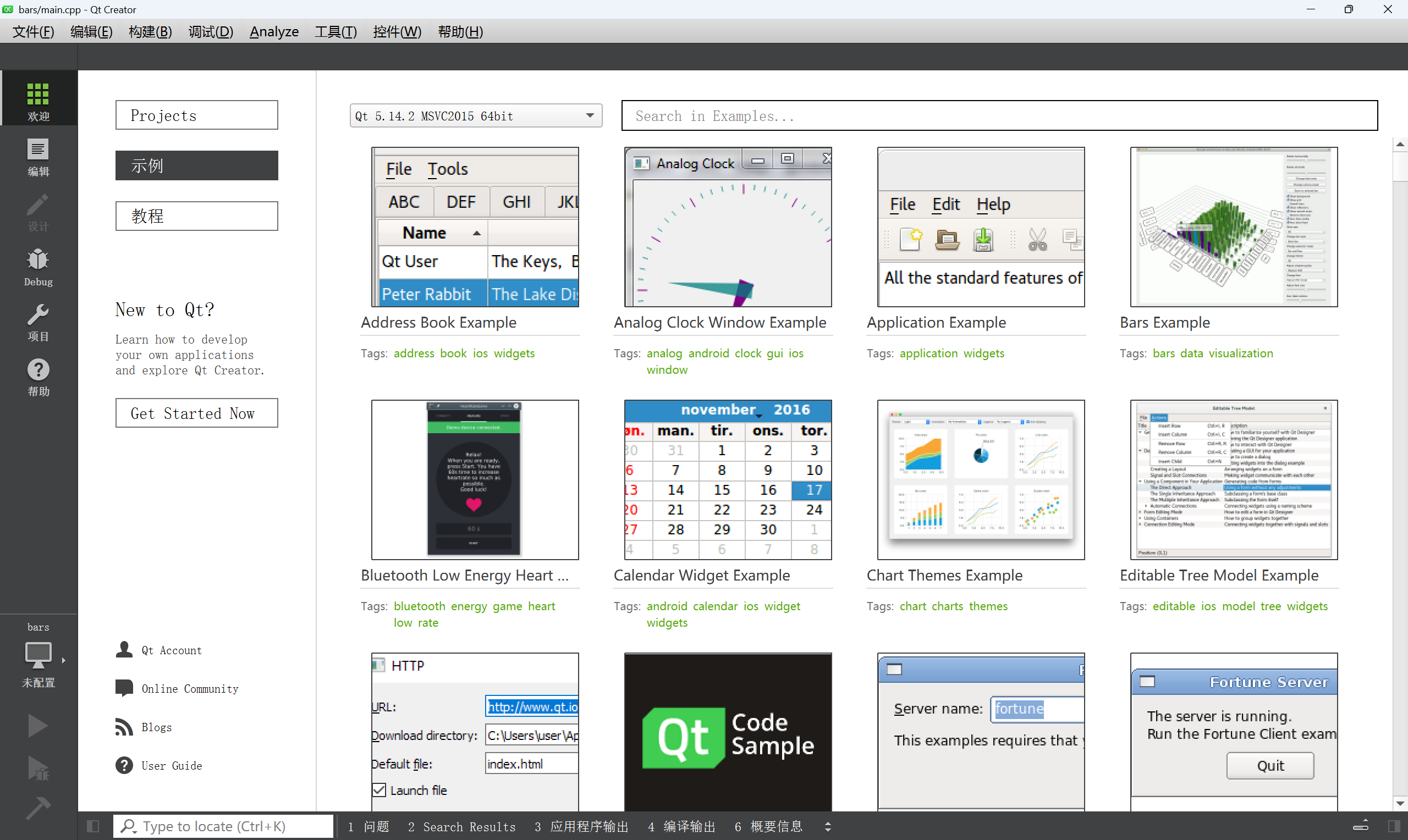Image resolution: width=1408 pixels, height=840 pixels.
Task: Click the green Run play button
Action: click(x=38, y=725)
